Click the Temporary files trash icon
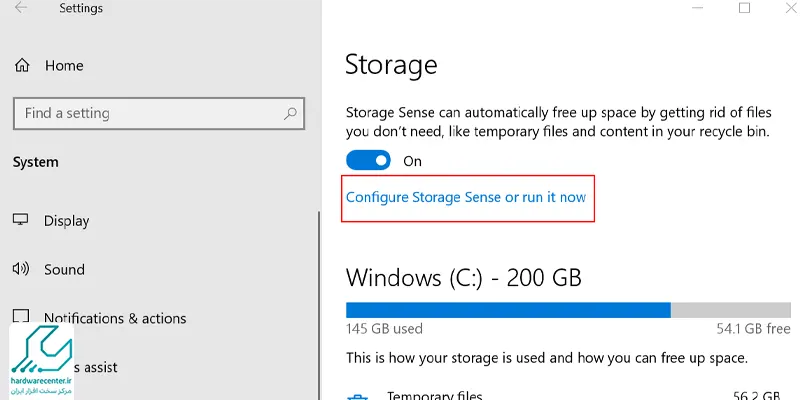Viewport: 800px width, 400px height. pos(357,396)
